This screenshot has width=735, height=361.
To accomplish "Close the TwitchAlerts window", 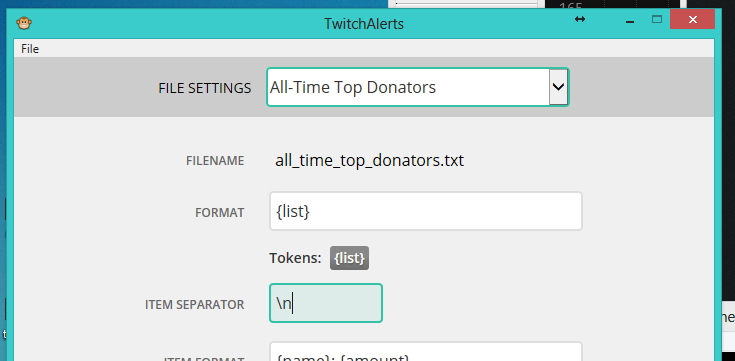I will click(x=692, y=20).
